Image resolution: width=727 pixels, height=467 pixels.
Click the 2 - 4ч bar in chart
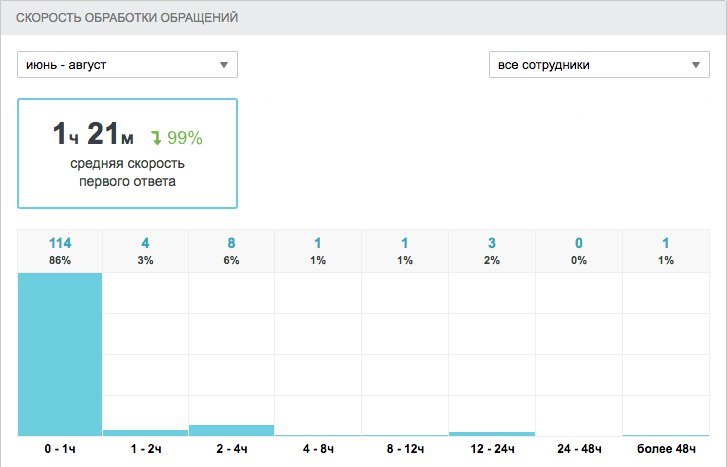[231, 430]
